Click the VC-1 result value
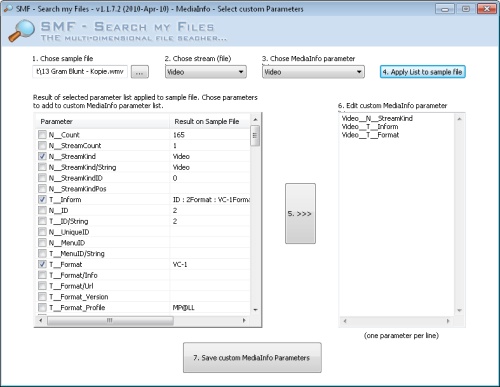This screenshot has width=500, height=387. [180, 264]
